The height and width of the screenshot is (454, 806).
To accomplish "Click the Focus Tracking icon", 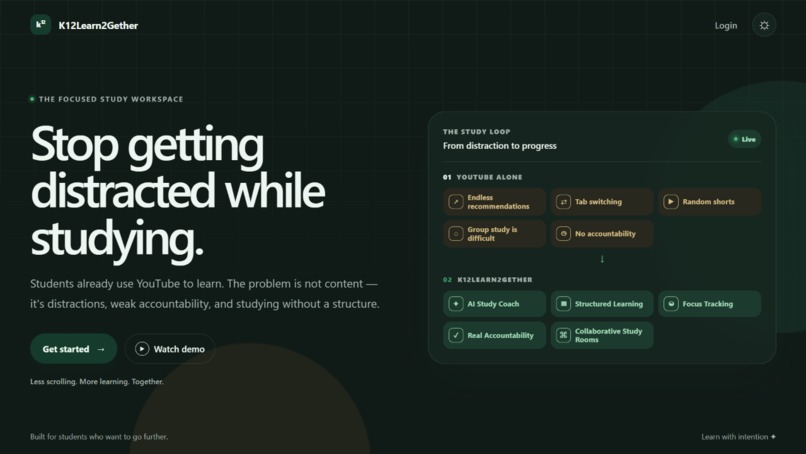I will (x=671, y=304).
